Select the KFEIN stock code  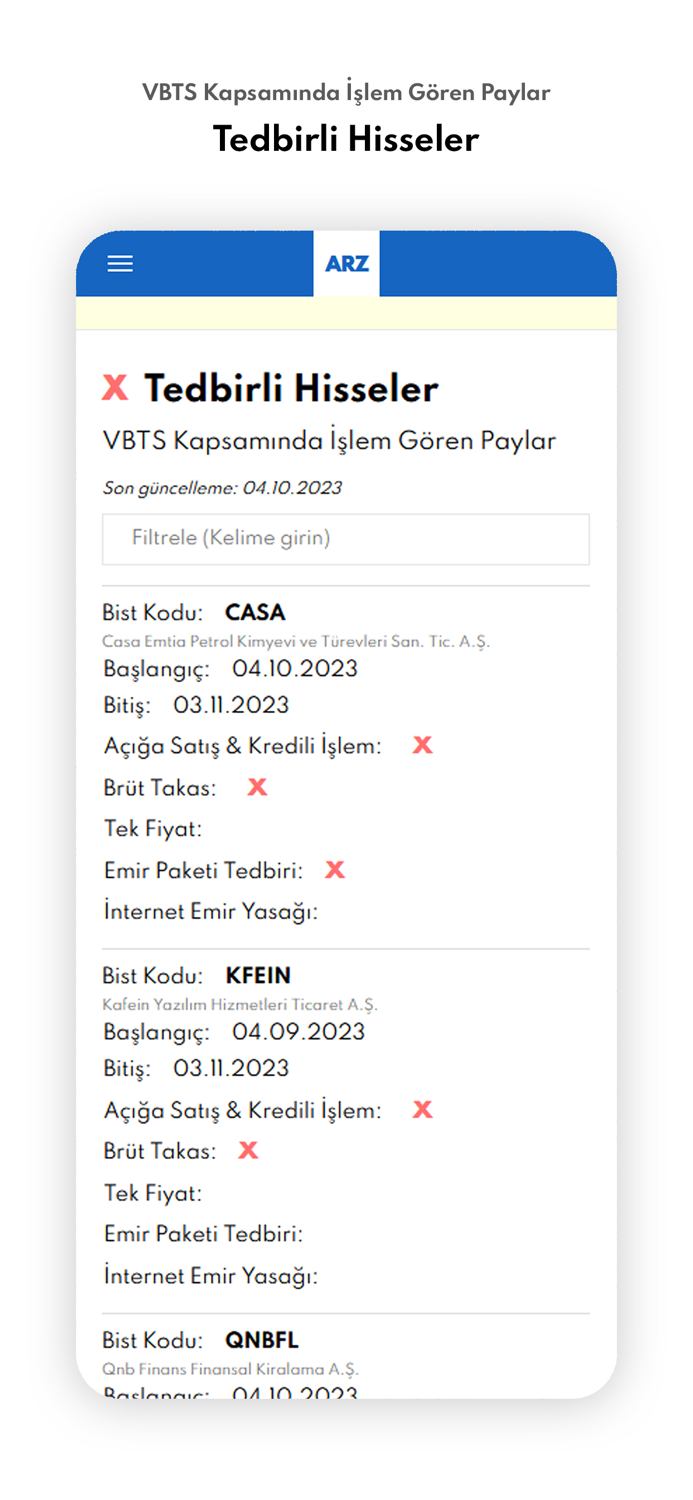pos(258,975)
